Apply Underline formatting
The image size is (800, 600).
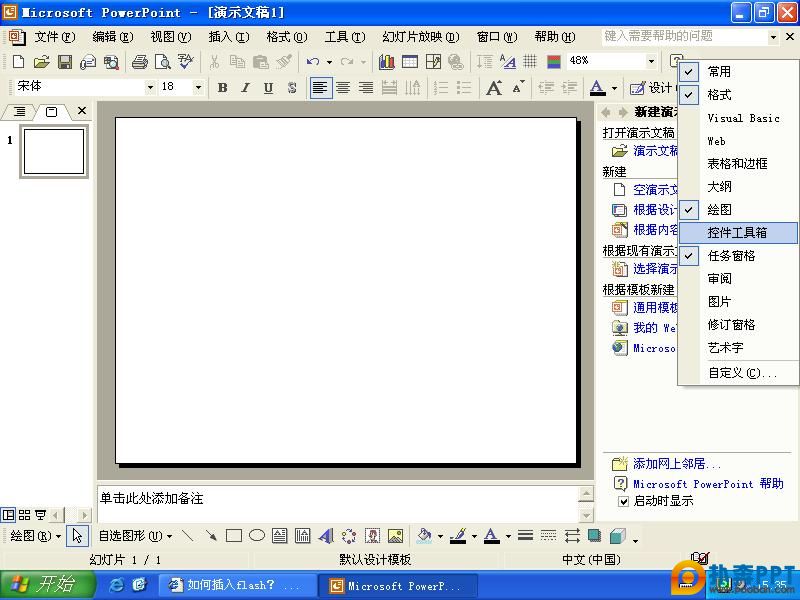pos(268,88)
